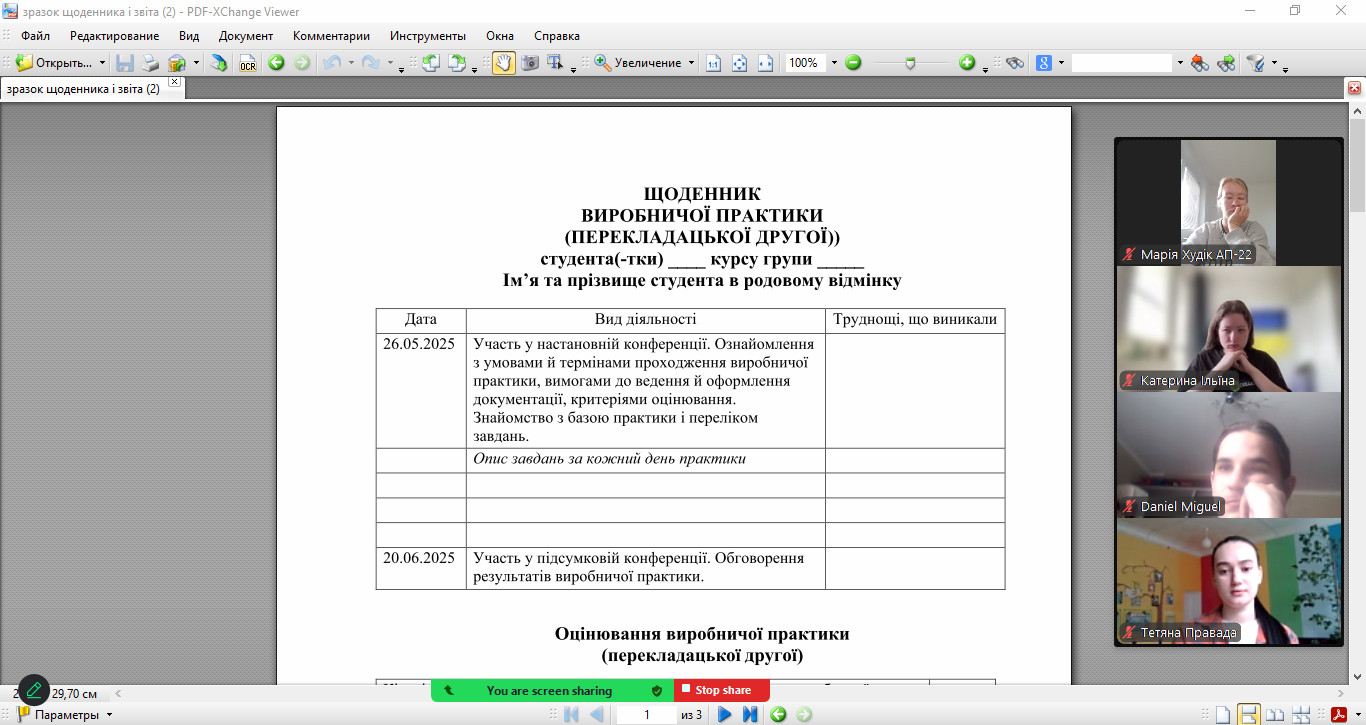Enable the continuous page layout mode
Screen dimensions: 1366x725
click(x=1249, y=714)
